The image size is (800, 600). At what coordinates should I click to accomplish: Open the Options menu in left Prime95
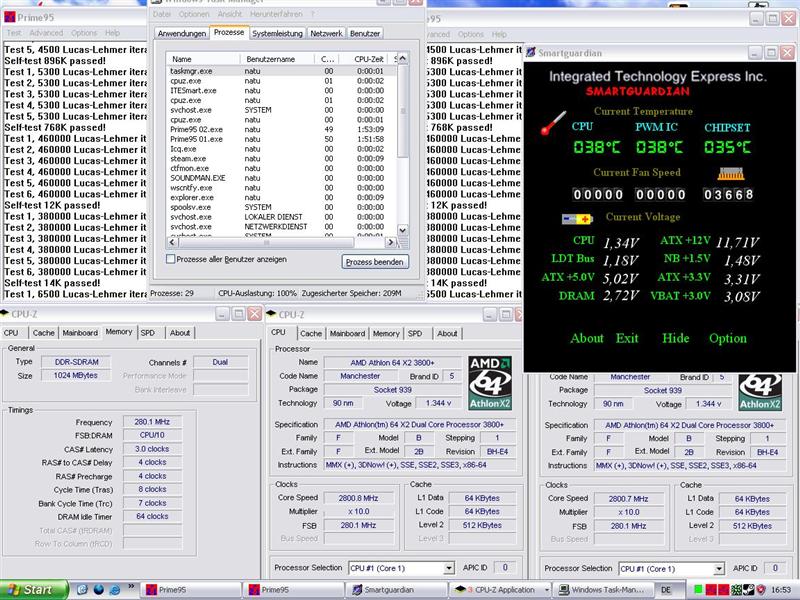tap(84, 33)
